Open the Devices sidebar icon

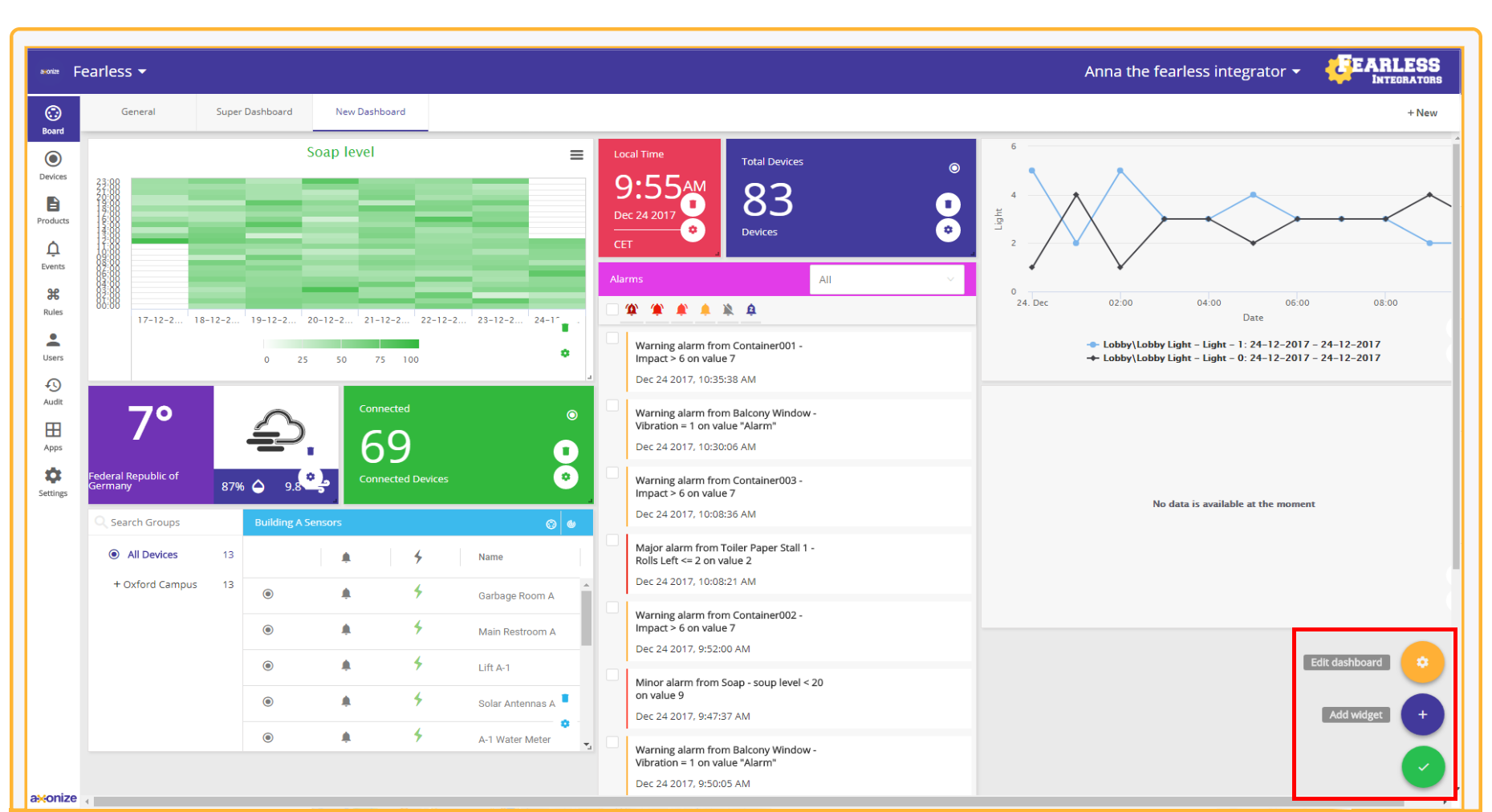coord(53,164)
